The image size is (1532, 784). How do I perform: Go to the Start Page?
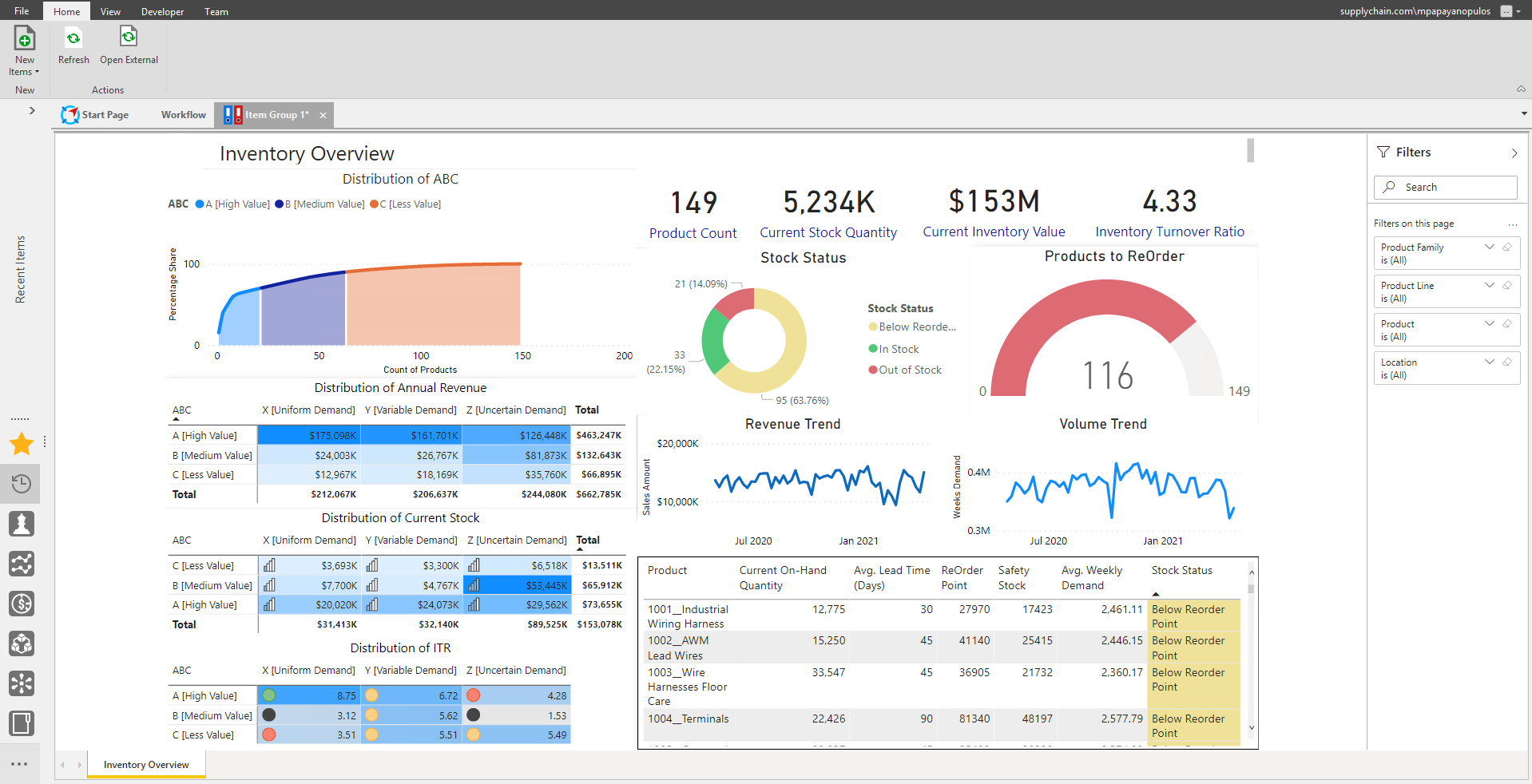coord(95,115)
